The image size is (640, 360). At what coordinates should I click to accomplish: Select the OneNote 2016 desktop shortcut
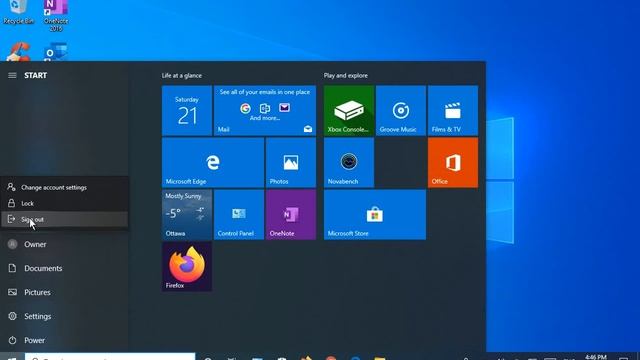(56, 16)
